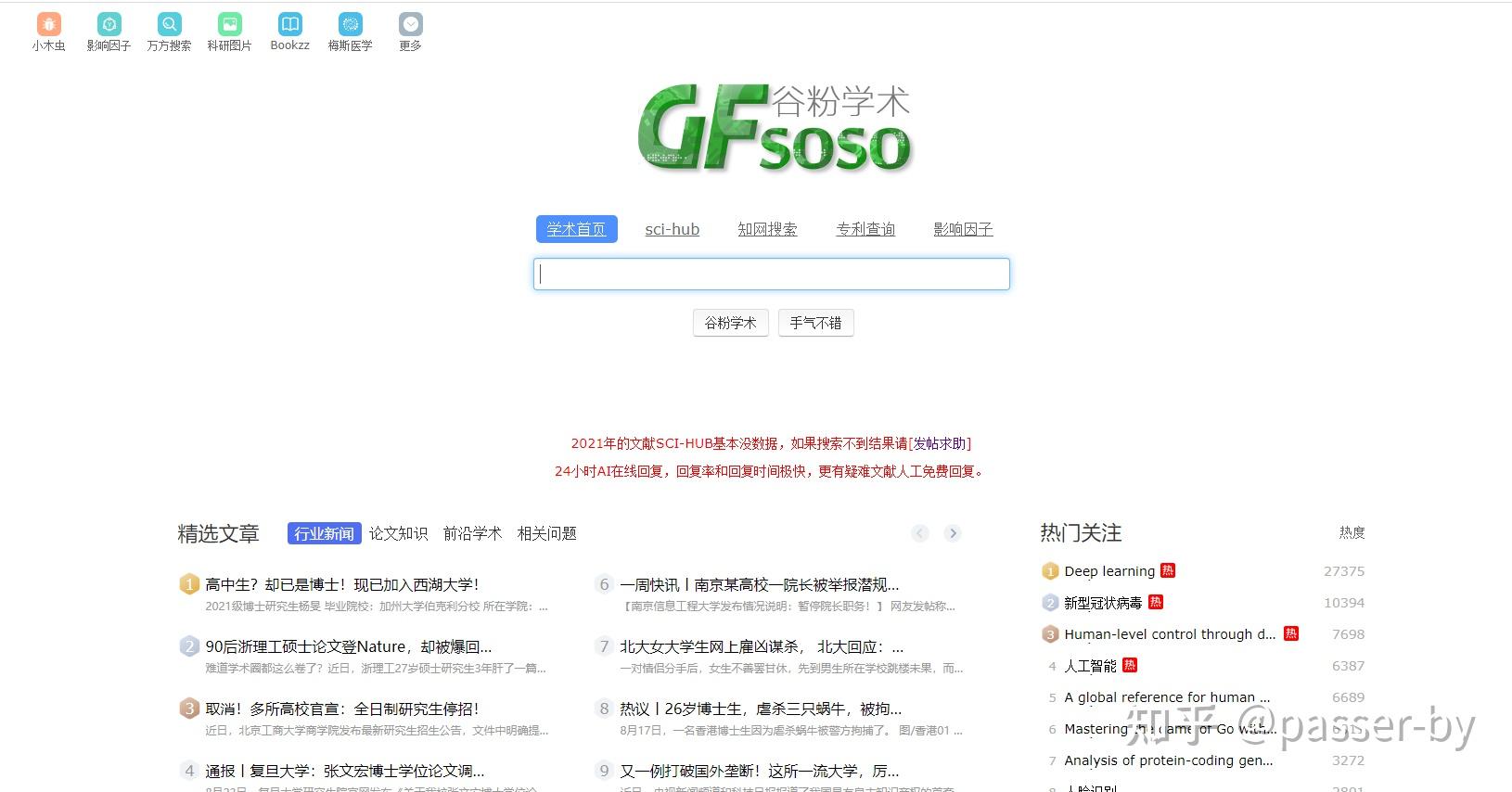Select the 学术首页 search tab
The width and height of the screenshot is (1512, 792).
[576, 229]
